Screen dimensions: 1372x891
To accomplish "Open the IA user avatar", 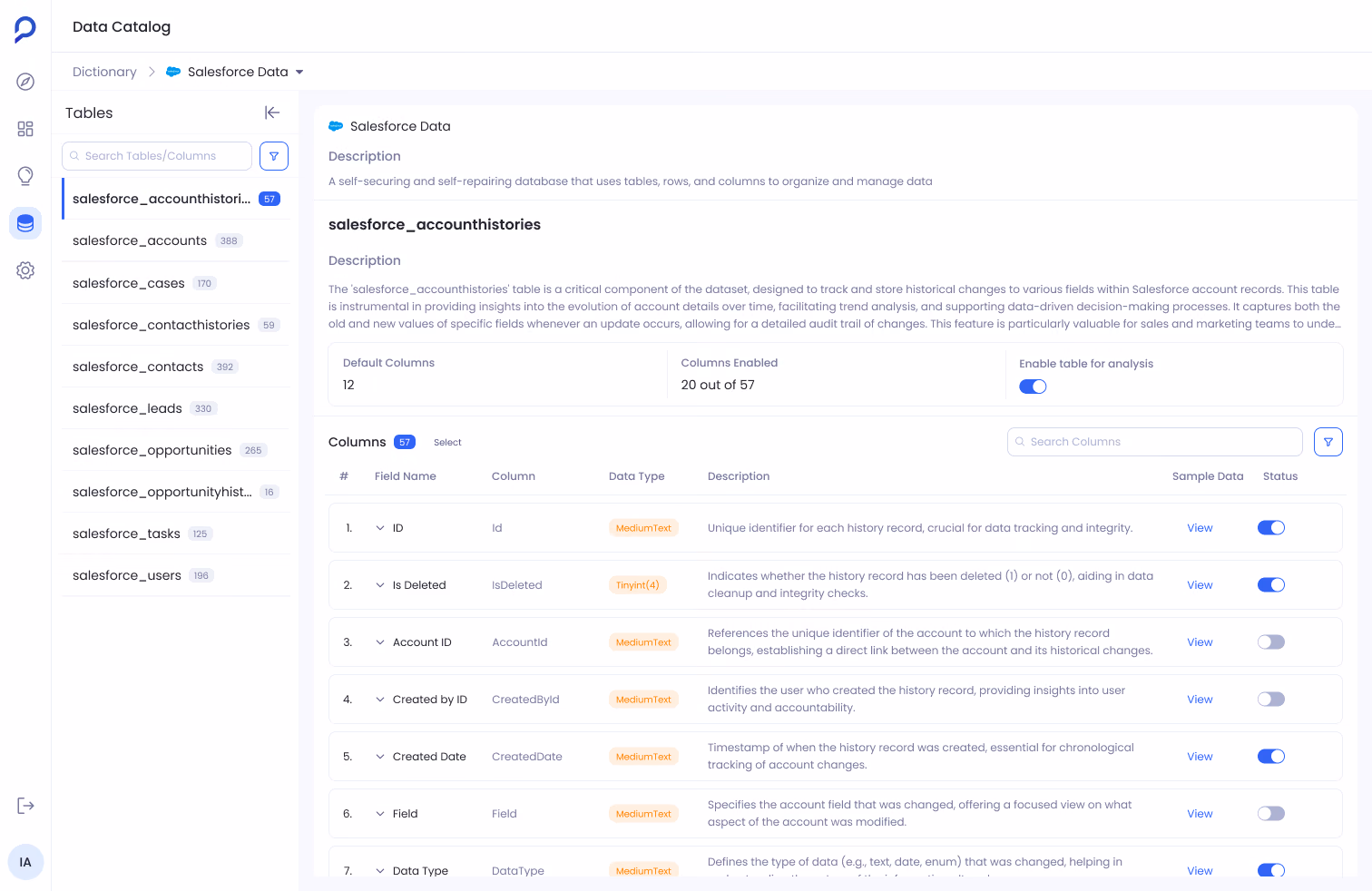I will point(25,862).
